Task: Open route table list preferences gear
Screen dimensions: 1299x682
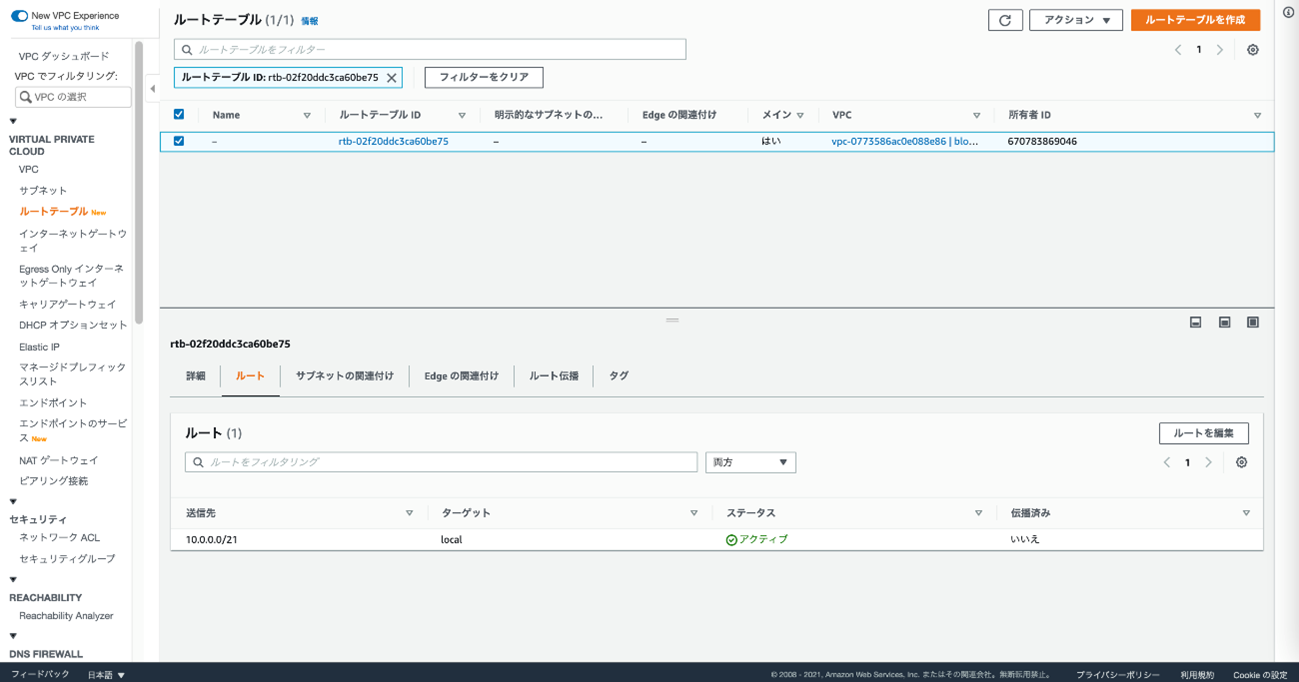Action: (x=1252, y=50)
